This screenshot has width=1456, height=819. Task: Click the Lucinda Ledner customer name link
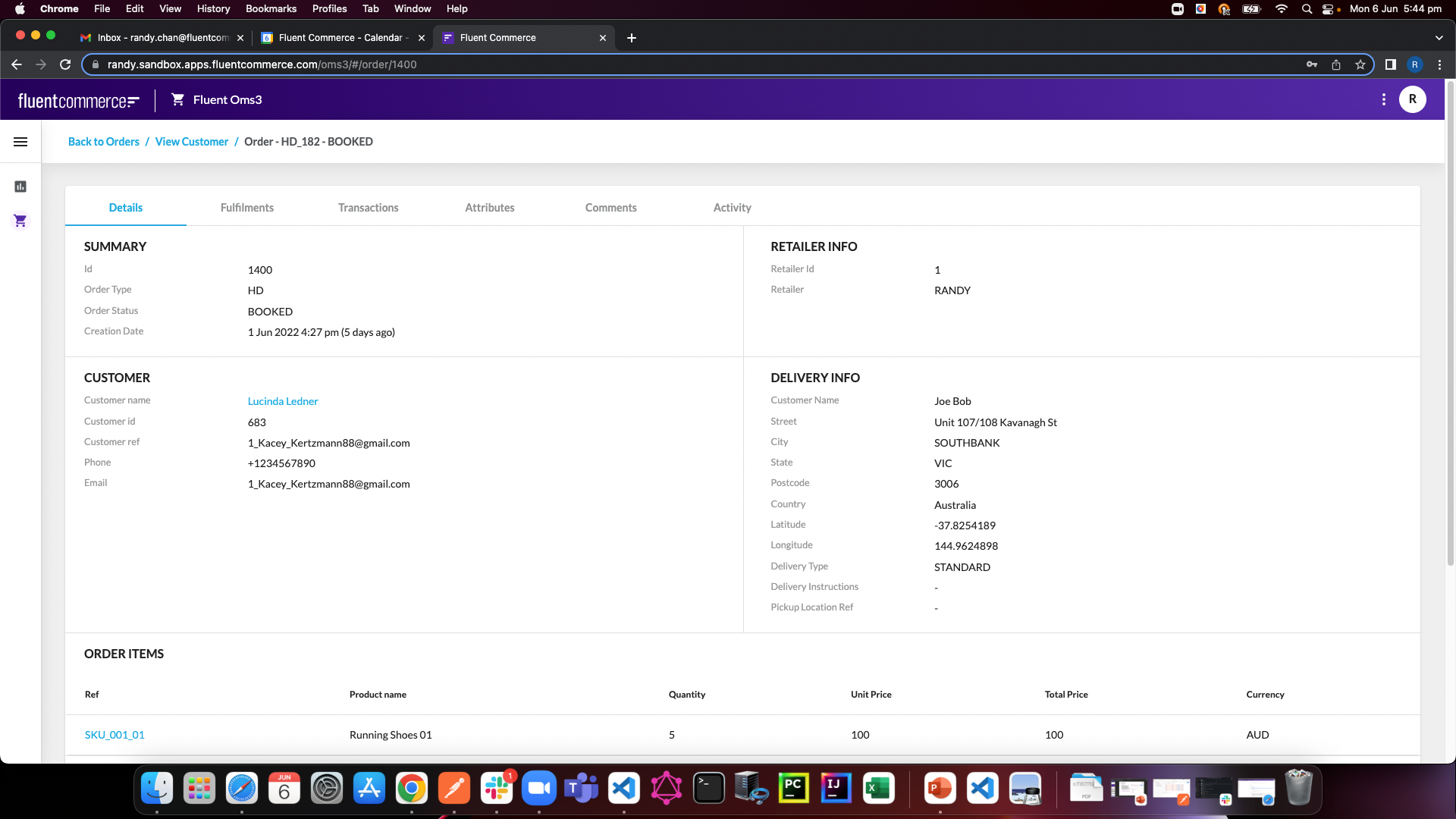pos(283,400)
